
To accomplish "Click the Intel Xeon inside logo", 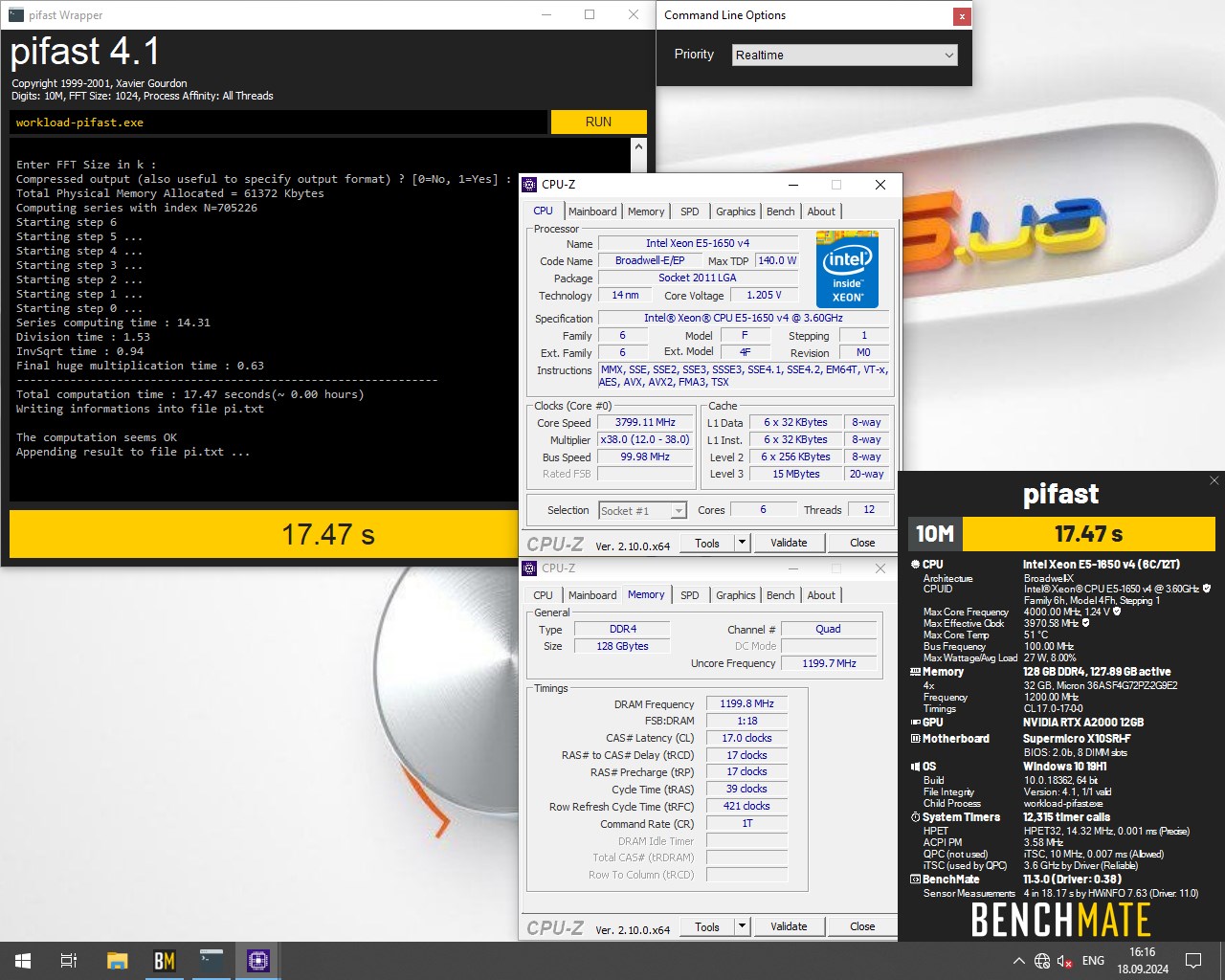I will pos(847,269).
